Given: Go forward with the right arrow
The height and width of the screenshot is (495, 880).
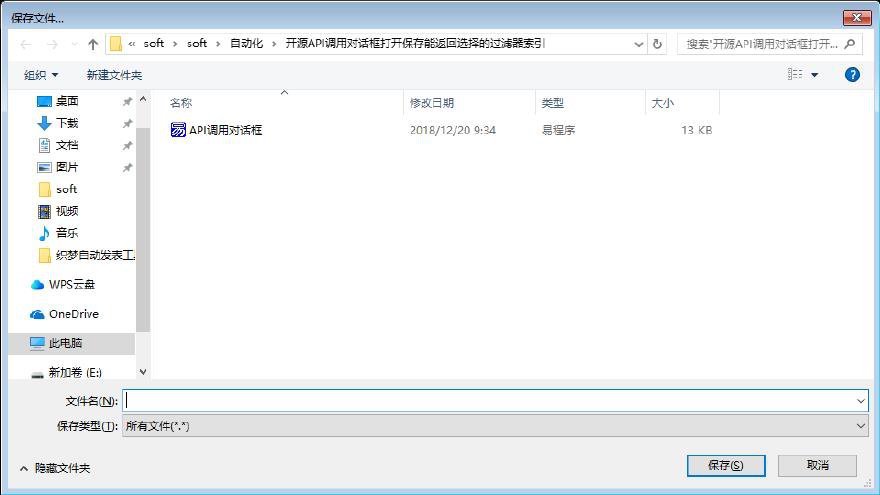Looking at the screenshot, I should click(x=52, y=44).
